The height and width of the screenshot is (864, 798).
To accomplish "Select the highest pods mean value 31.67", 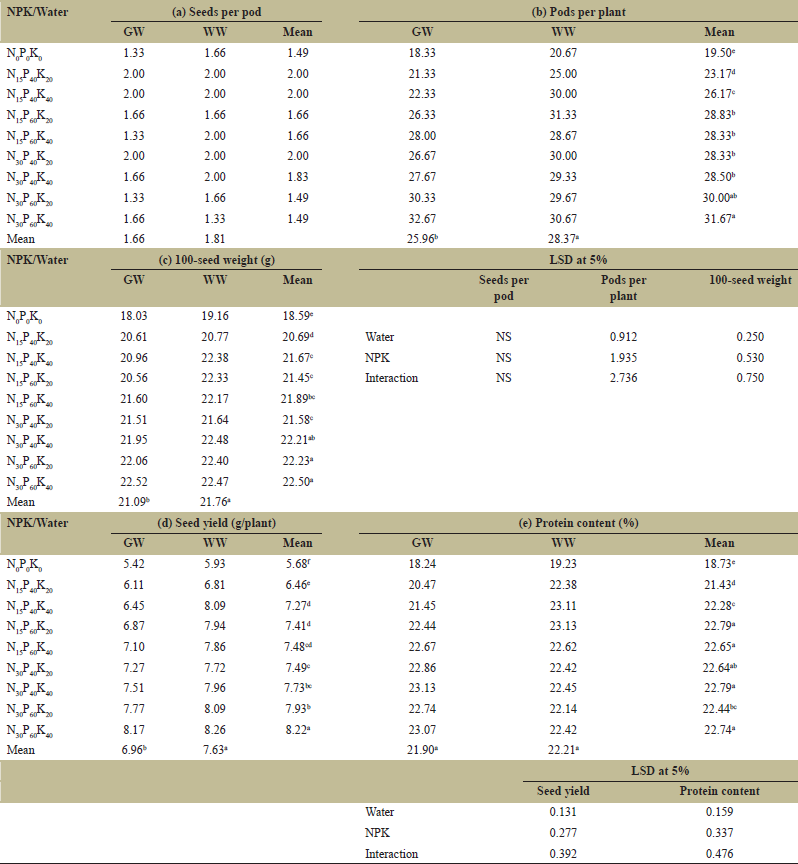I will [720, 221].
